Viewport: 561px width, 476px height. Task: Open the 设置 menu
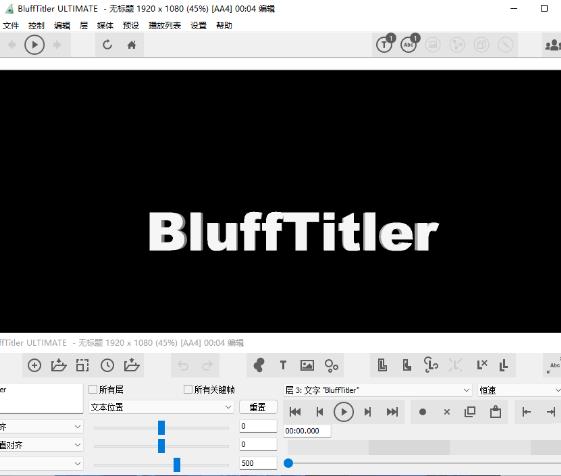point(198,25)
